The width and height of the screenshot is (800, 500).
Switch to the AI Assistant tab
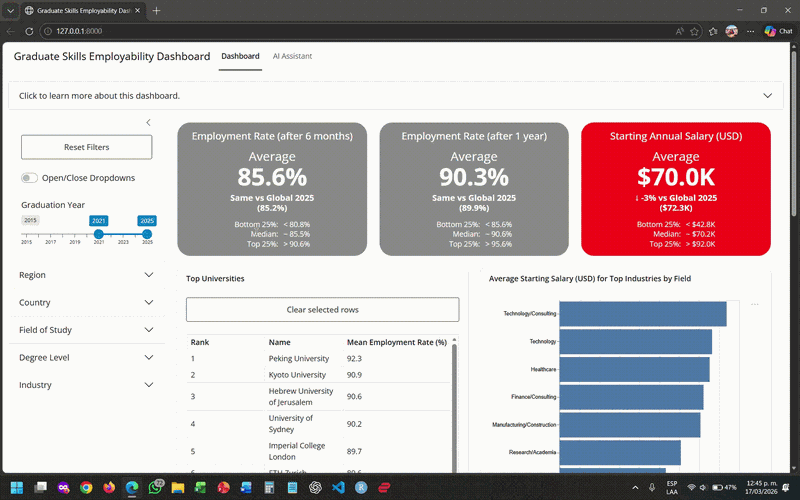pos(292,56)
